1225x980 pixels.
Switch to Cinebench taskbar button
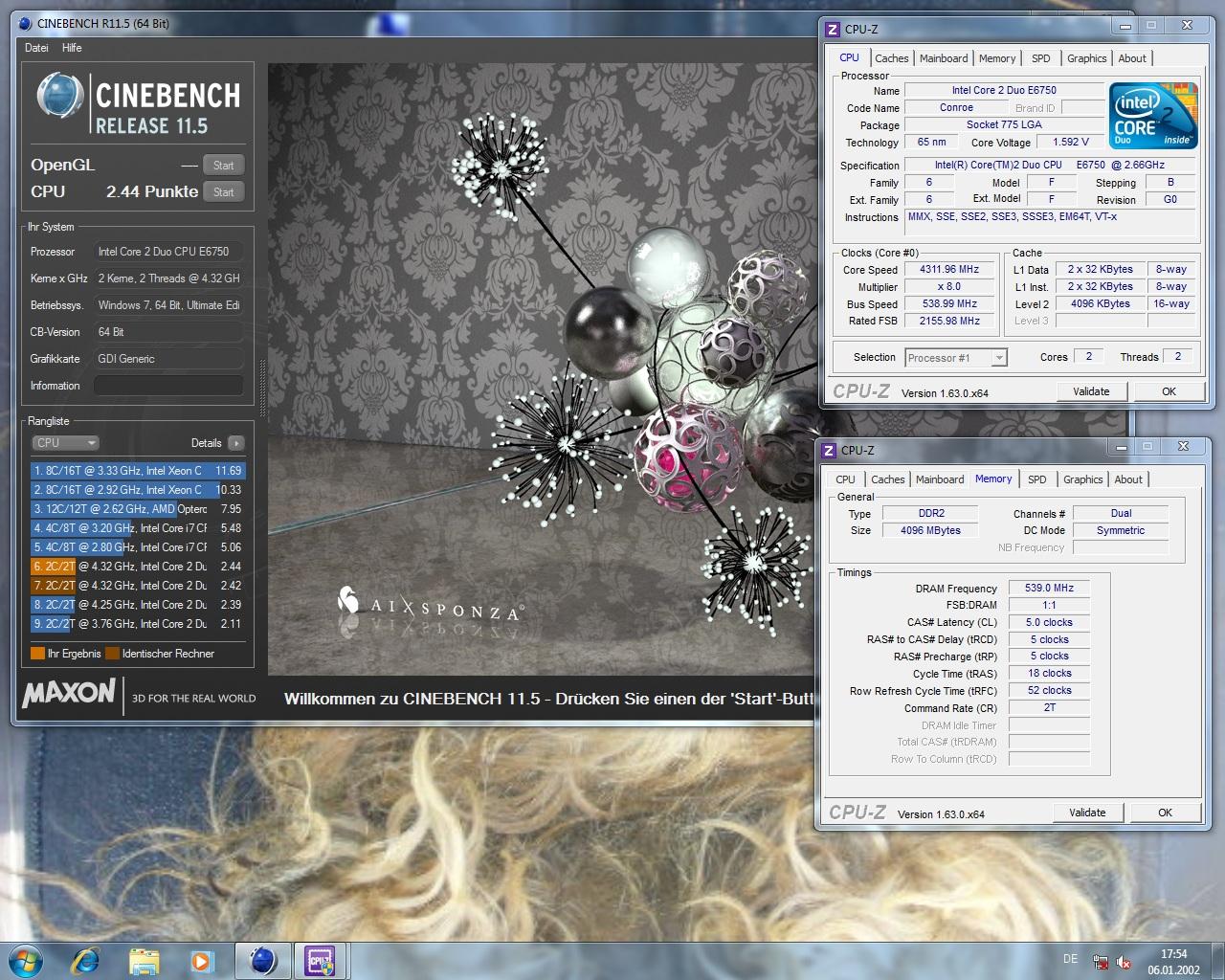tap(263, 960)
